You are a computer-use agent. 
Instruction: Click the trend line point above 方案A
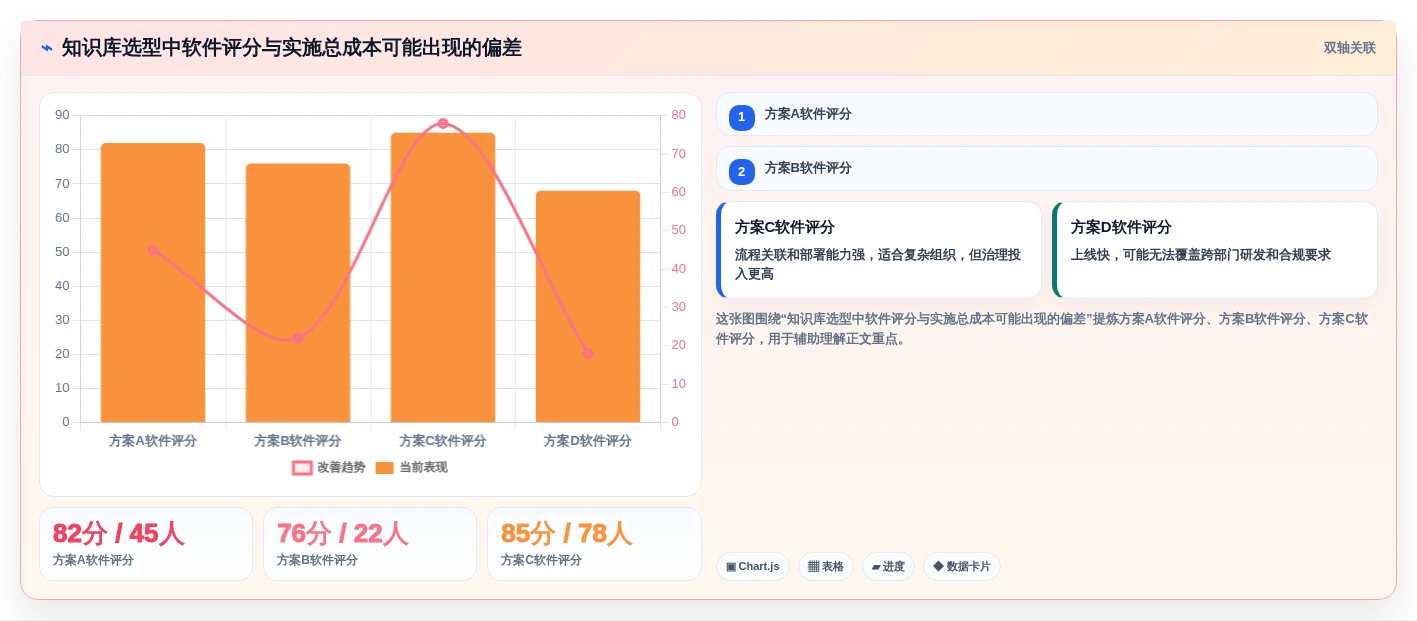(153, 250)
